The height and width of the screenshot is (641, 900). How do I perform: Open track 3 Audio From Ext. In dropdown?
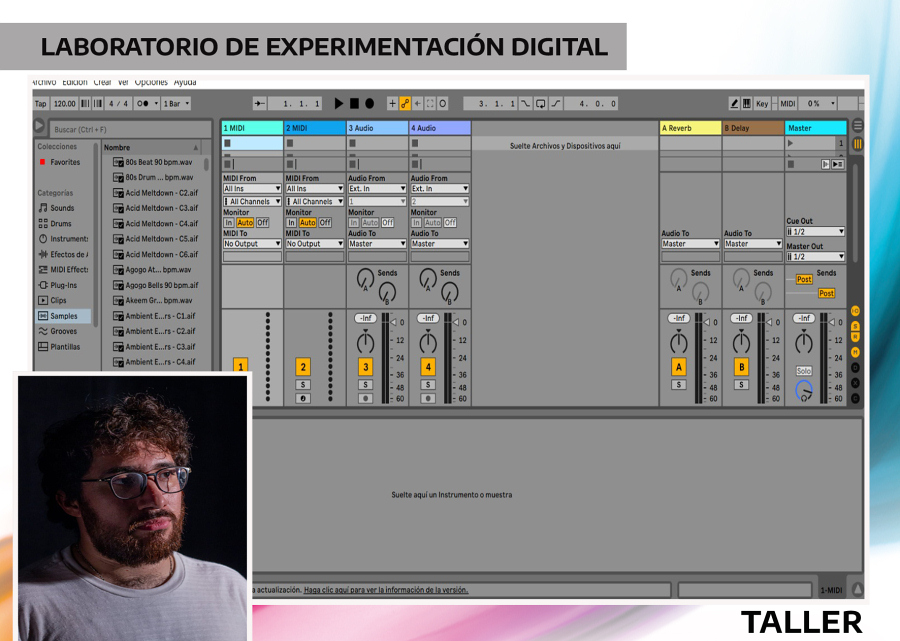pyautogui.click(x=377, y=189)
